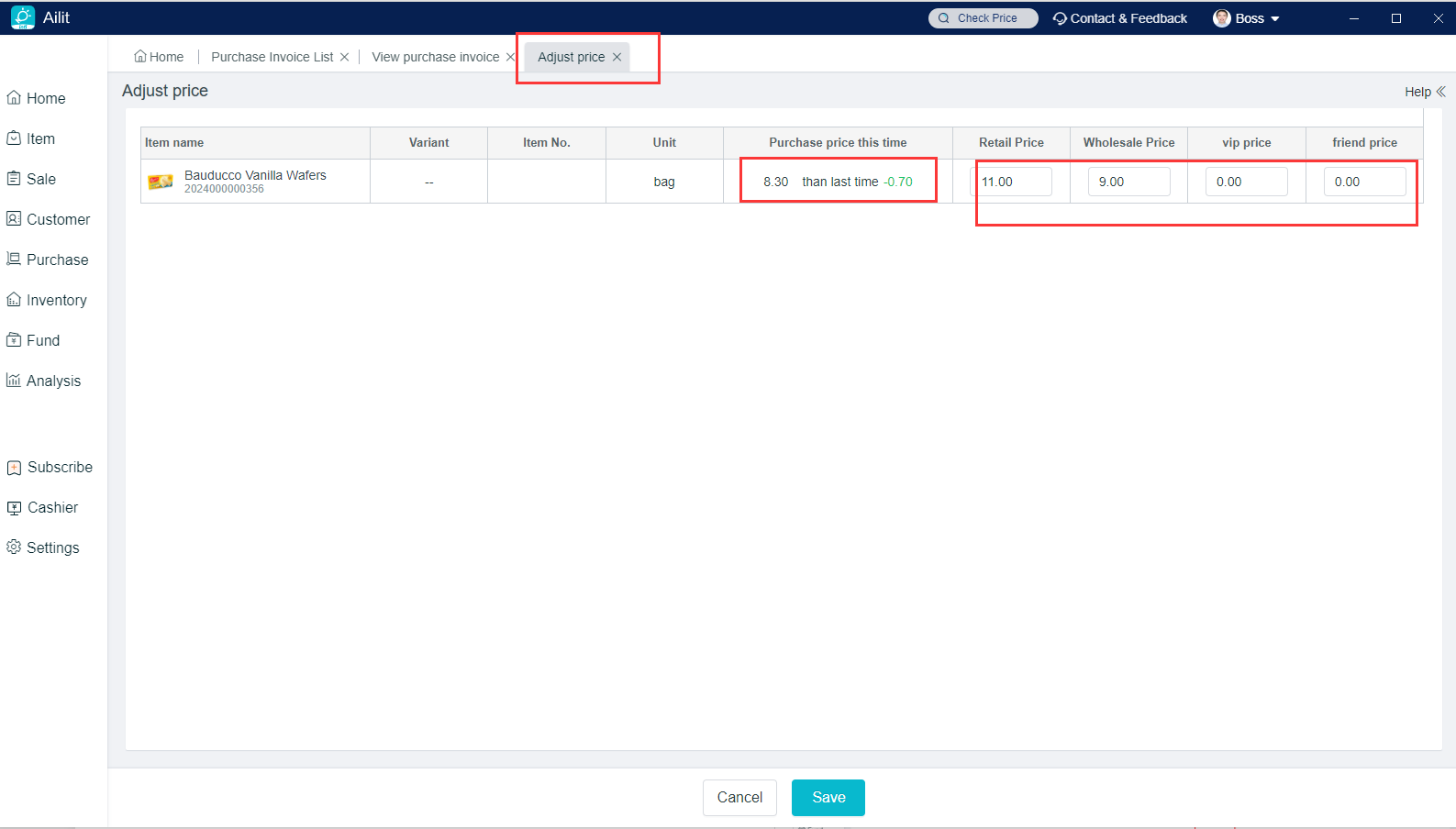Close the Adjust price tab
This screenshot has width=1456, height=829.
617,57
